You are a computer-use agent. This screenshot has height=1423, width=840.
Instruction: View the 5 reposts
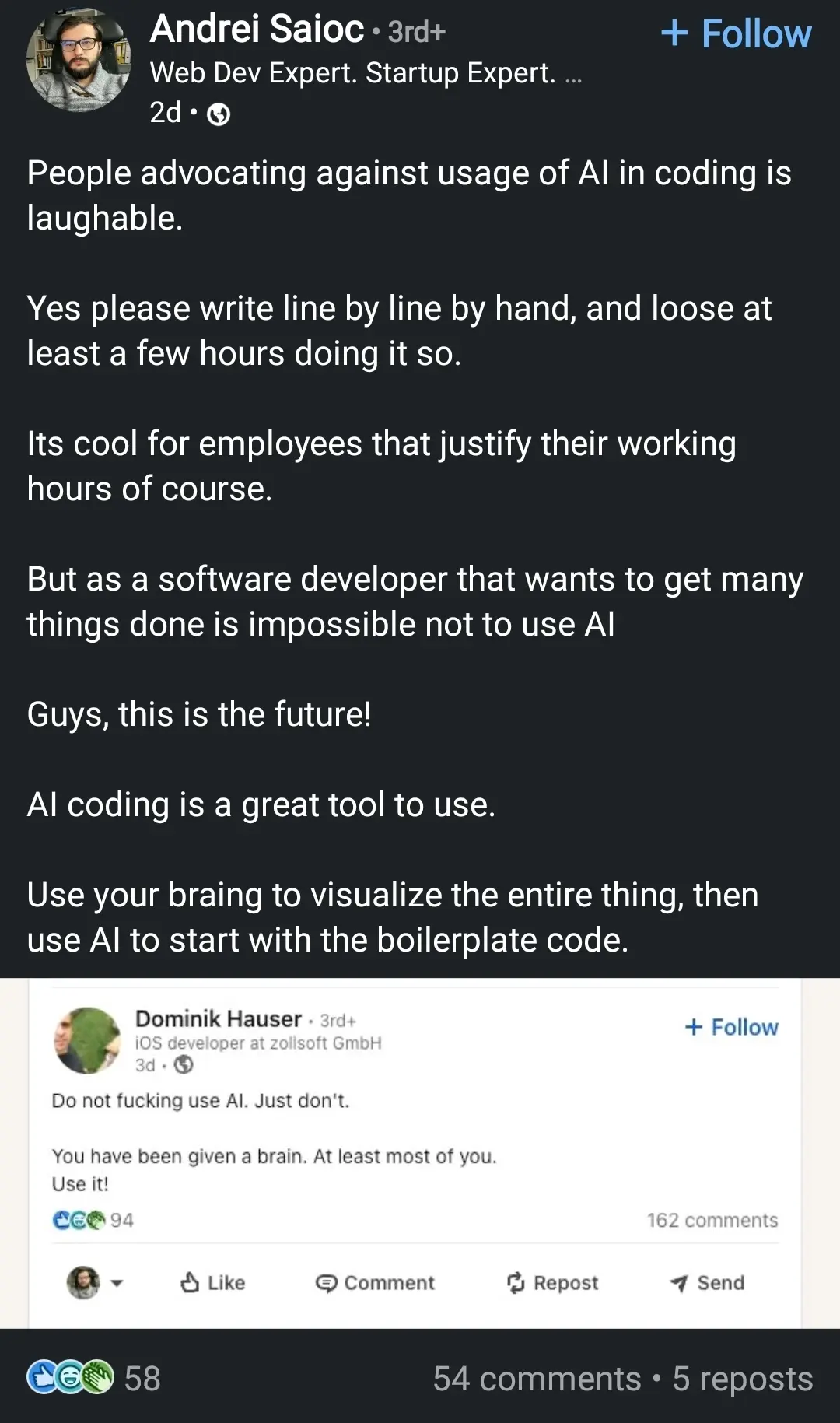click(x=742, y=1379)
